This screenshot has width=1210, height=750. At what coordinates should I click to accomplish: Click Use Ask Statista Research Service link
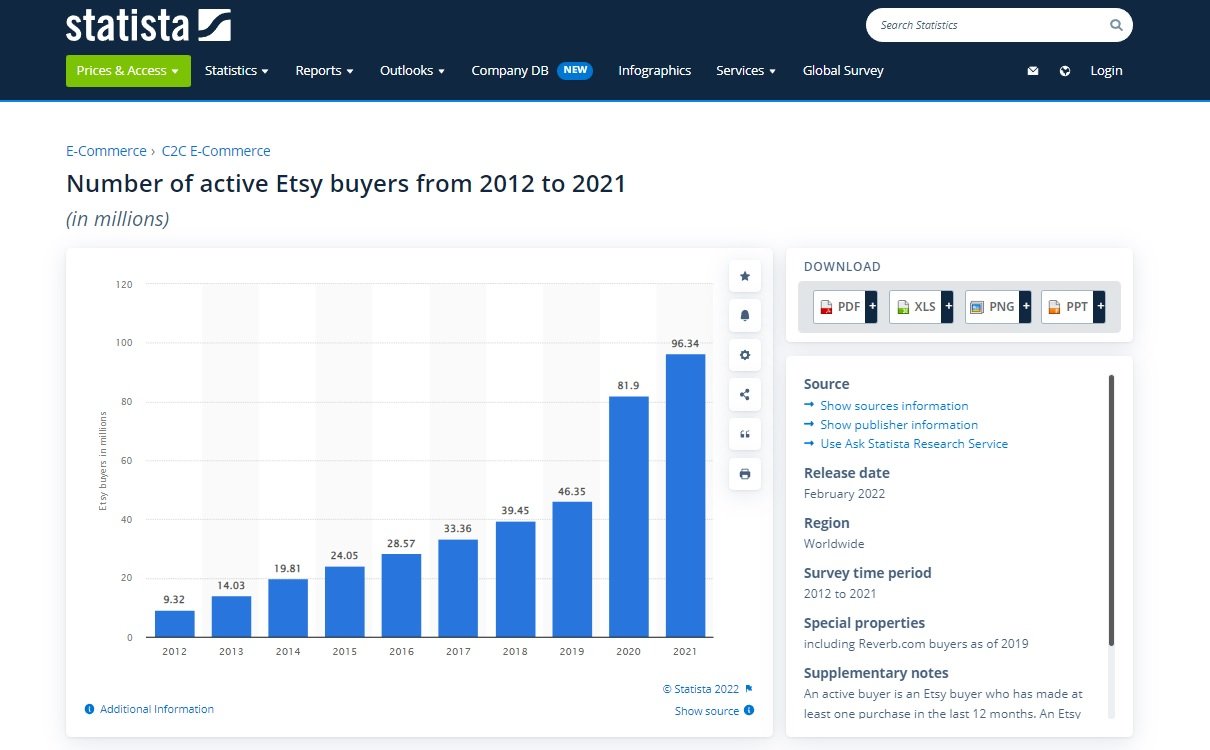(x=914, y=444)
